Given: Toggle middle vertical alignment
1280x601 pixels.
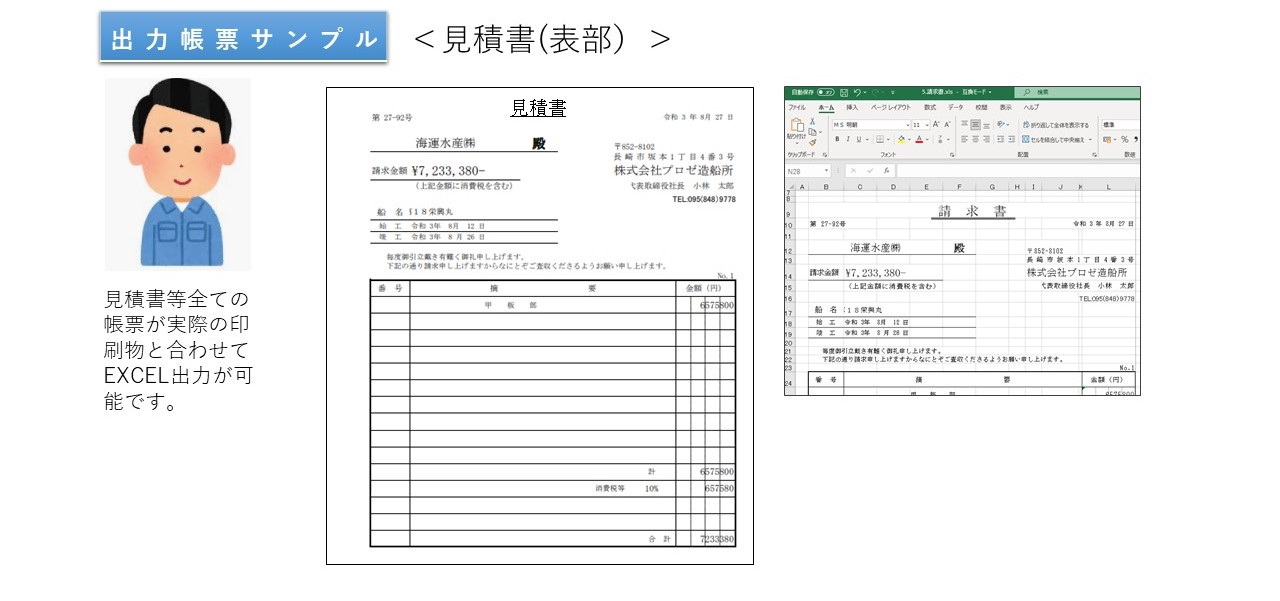Looking at the screenshot, I should (x=976, y=125).
